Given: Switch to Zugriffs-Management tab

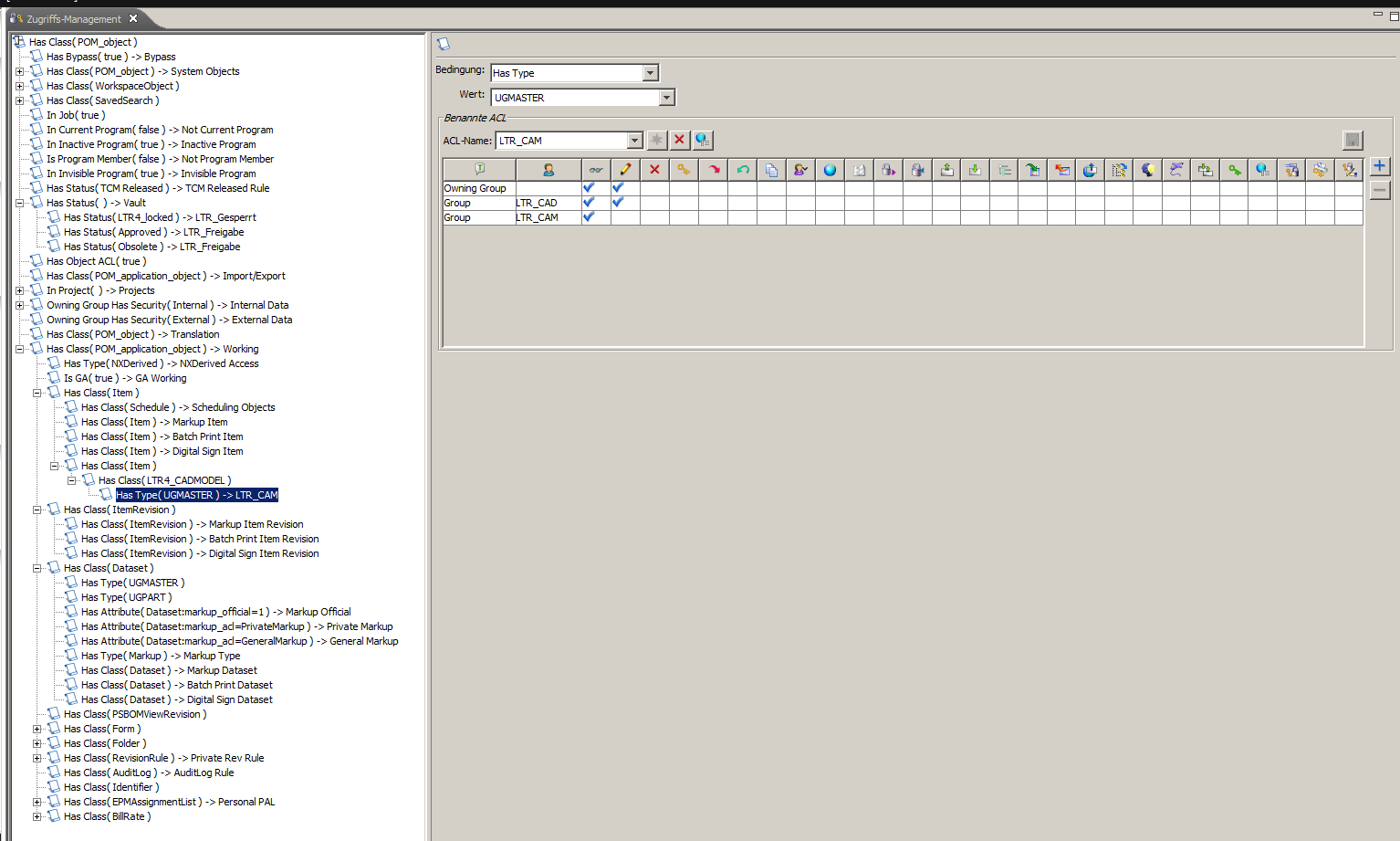Looking at the screenshot, I should 74,19.
